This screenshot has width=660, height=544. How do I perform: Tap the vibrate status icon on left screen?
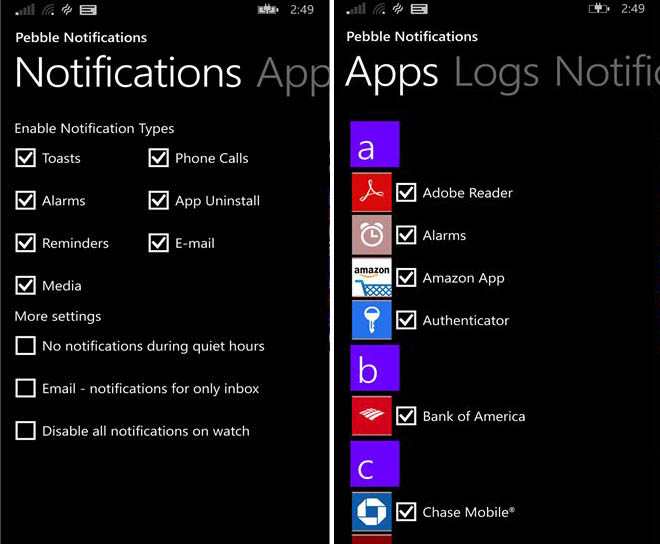[67, 10]
